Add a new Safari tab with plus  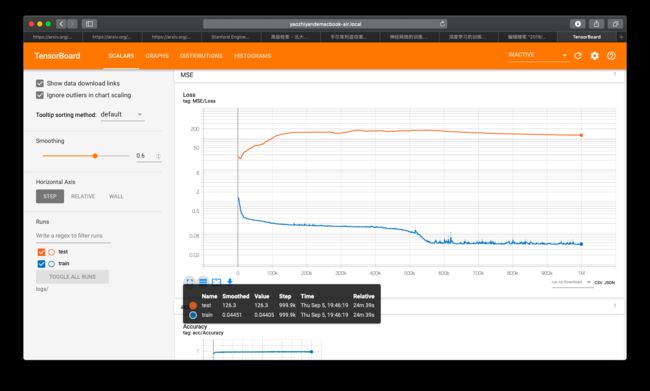(621, 37)
